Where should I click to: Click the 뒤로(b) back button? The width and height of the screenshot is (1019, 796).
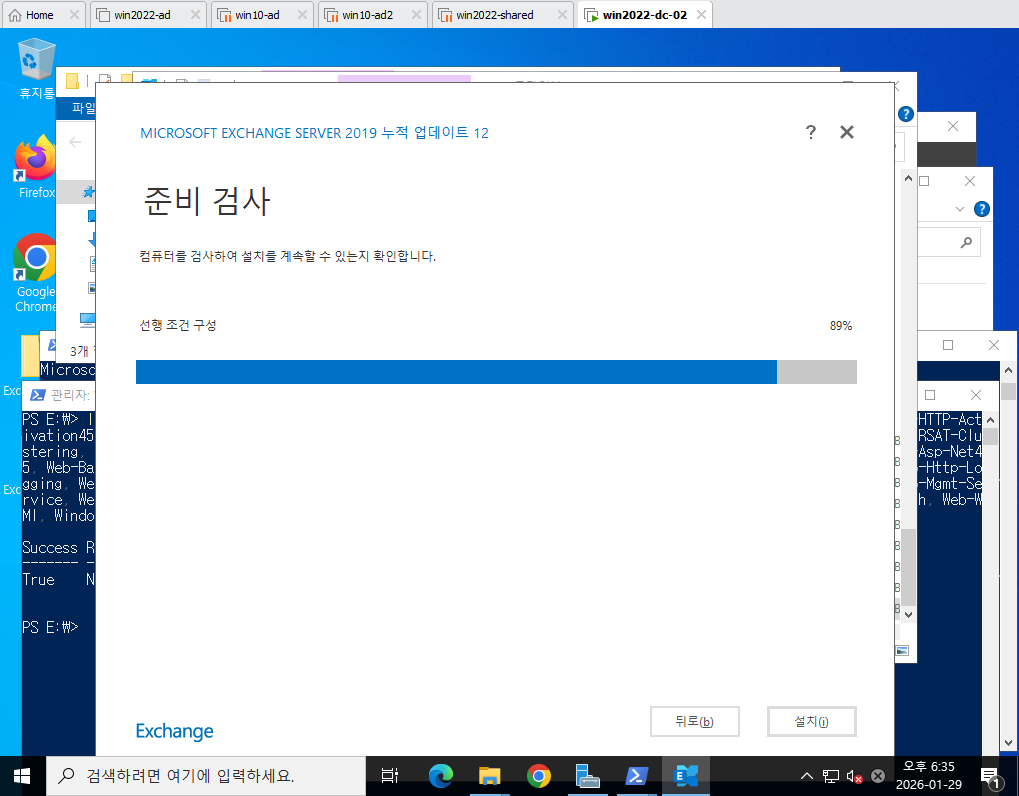pyautogui.click(x=695, y=721)
